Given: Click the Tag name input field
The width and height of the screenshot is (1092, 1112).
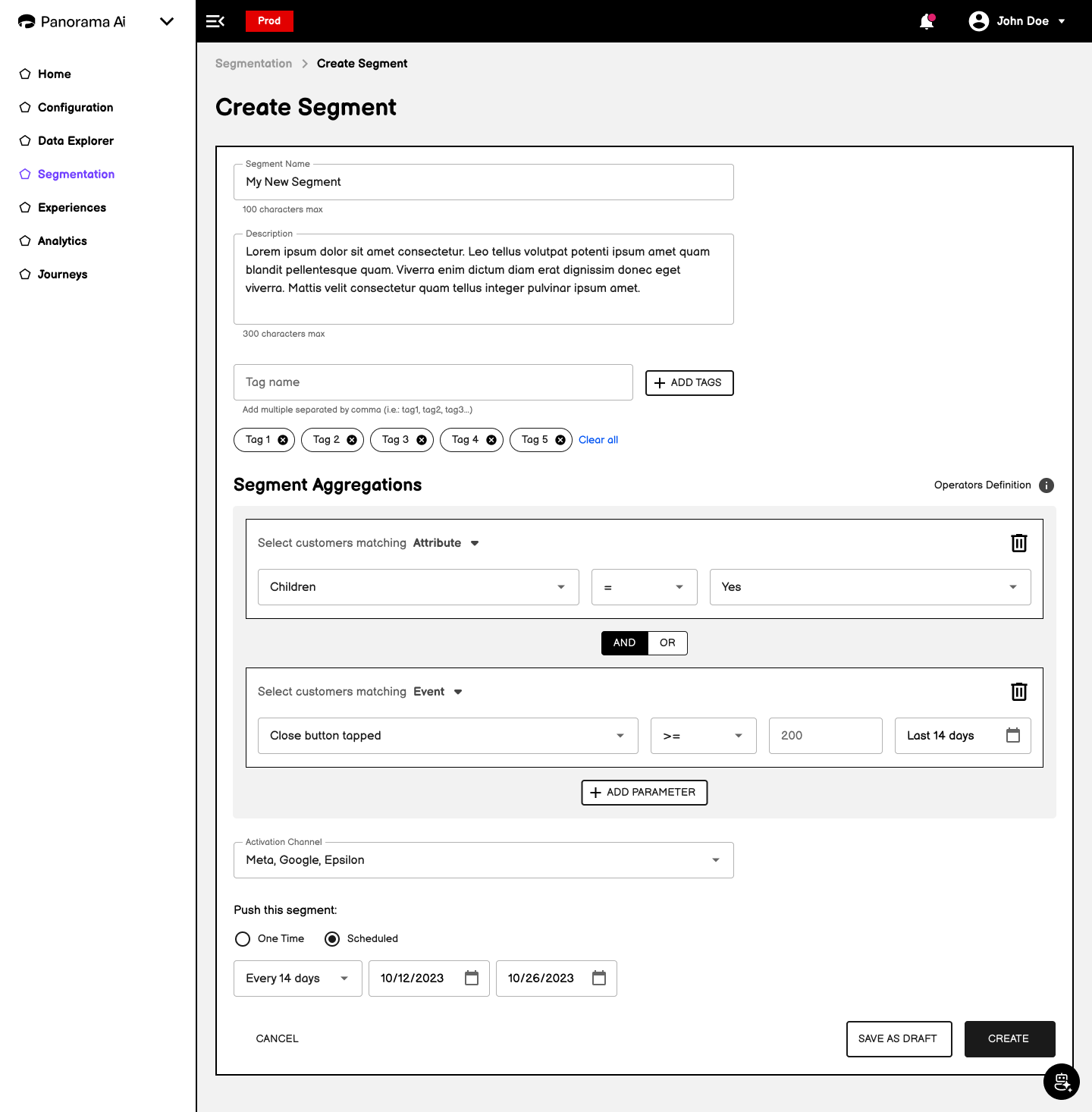Looking at the screenshot, I should click(433, 382).
